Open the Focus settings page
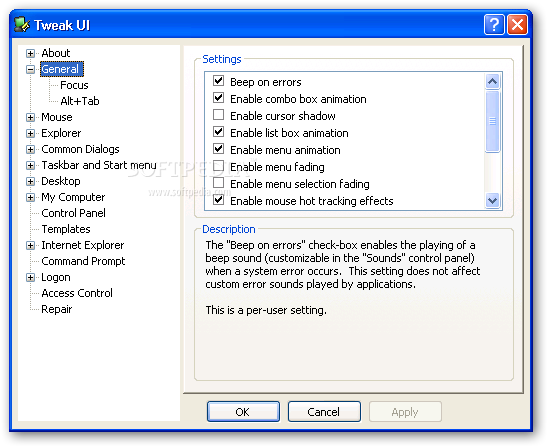Viewport: 548px width, 447px height. pos(74,85)
